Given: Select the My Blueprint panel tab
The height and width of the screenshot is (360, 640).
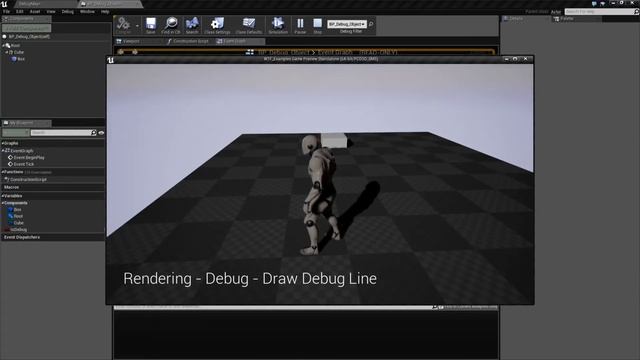Looking at the screenshot, I should click(26, 123).
